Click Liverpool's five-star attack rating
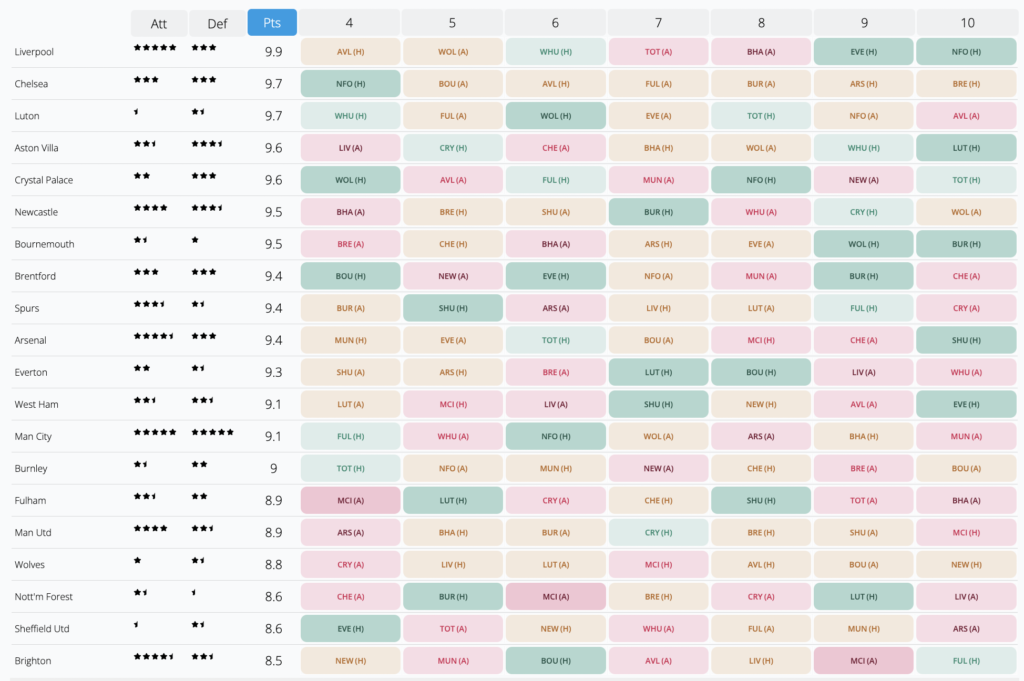Viewport: 1024px width, 681px height. 155,48
